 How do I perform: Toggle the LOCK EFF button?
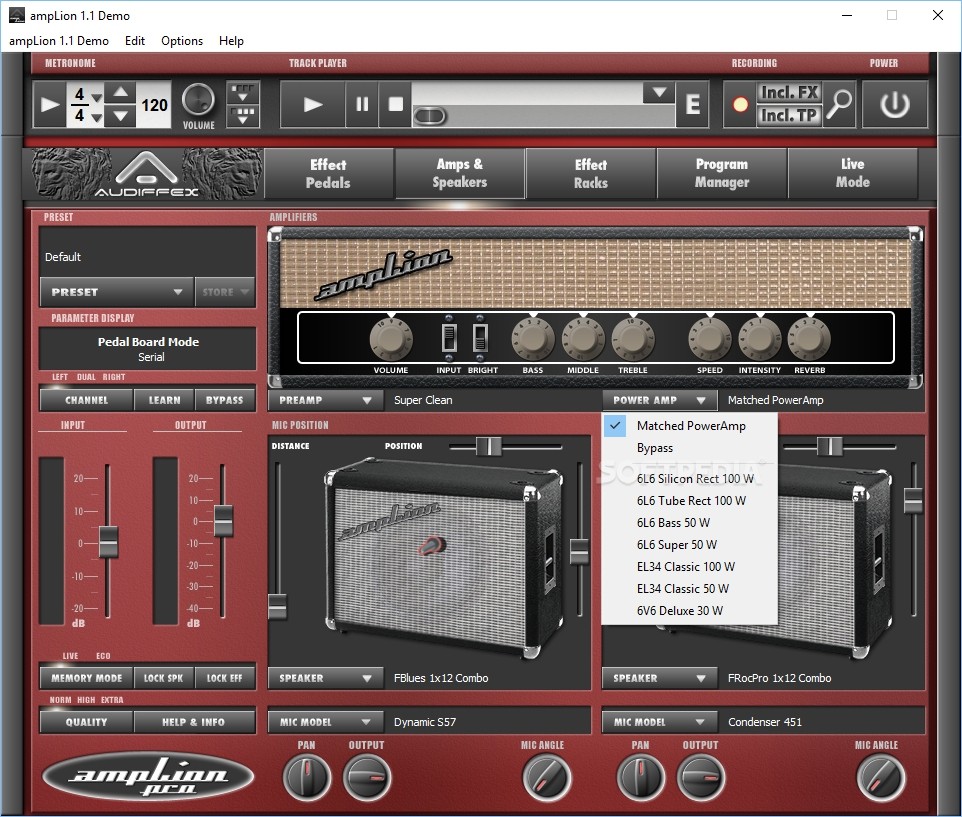(x=225, y=678)
